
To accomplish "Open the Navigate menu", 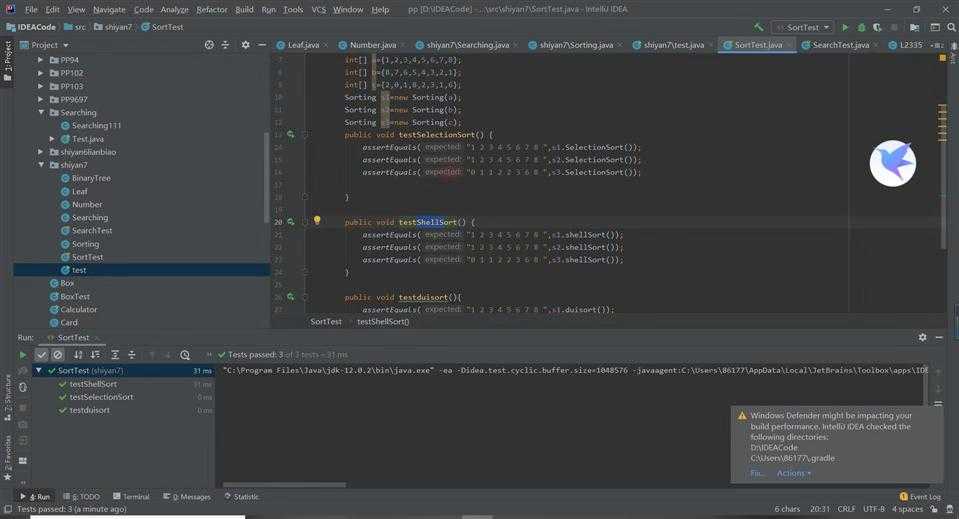I will [x=109, y=9].
